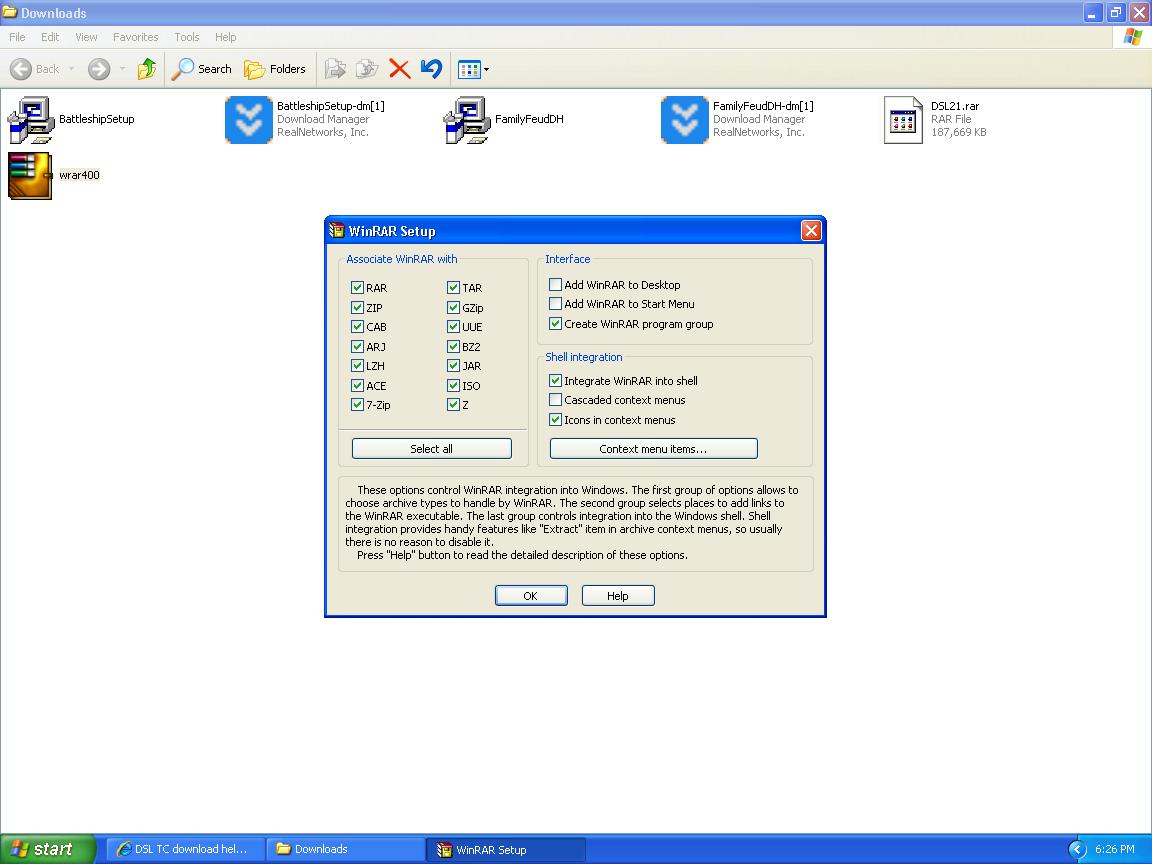This screenshot has height=864, width=1152.
Task: Enable Add WinRAR to Desktop
Action: click(x=555, y=284)
